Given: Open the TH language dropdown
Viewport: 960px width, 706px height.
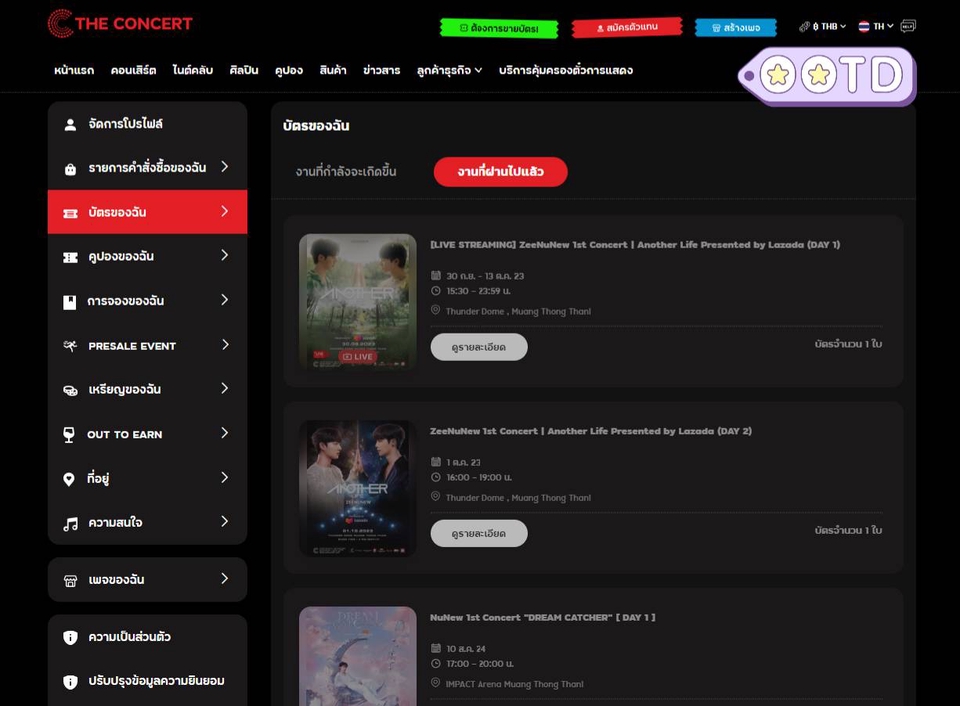Looking at the screenshot, I should click(x=876, y=27).
